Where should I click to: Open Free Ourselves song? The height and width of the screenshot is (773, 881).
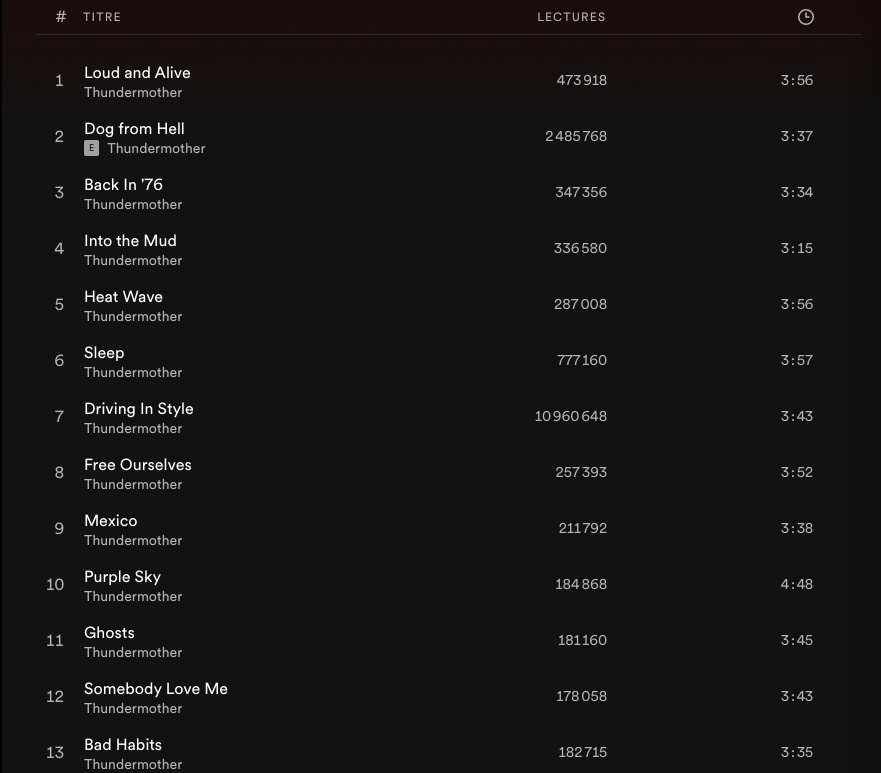click(x=138, y=465)
